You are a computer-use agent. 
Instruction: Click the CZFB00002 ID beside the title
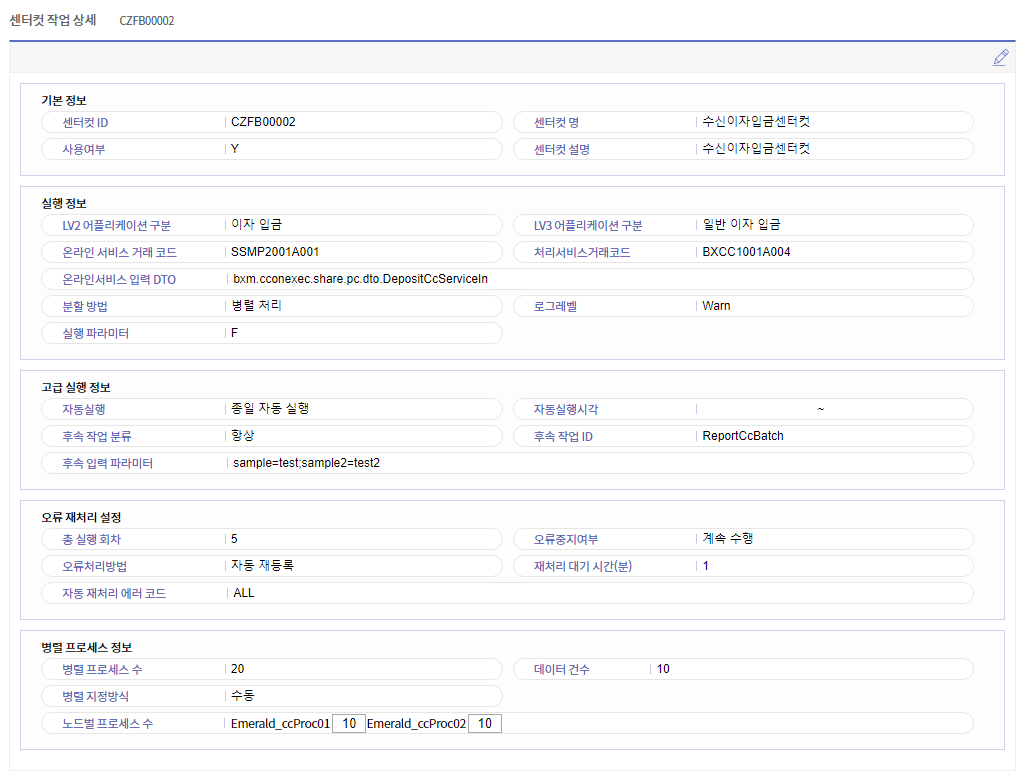[147, 21]
